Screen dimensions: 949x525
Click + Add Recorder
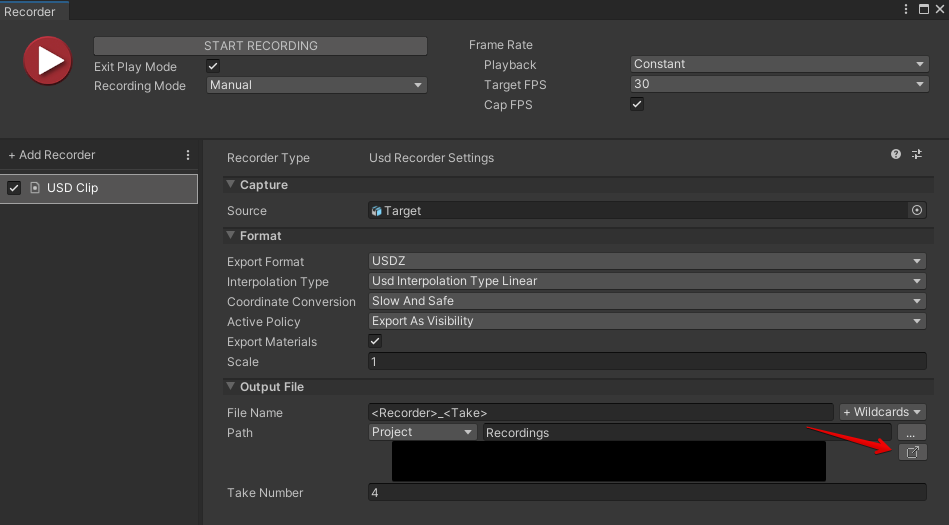[52, 155]
